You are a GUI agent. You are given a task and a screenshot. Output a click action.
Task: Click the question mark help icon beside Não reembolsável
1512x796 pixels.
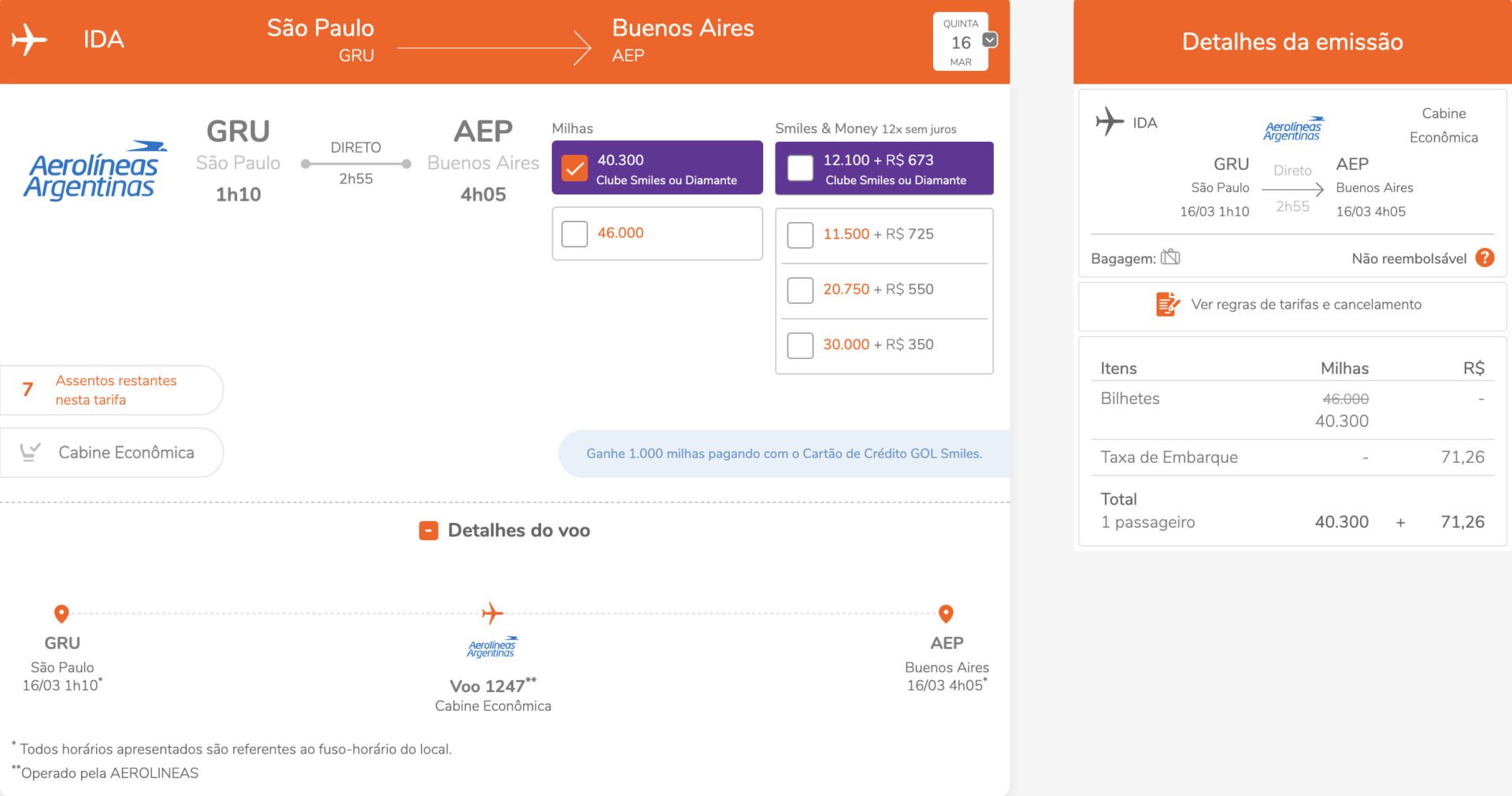1484,257
